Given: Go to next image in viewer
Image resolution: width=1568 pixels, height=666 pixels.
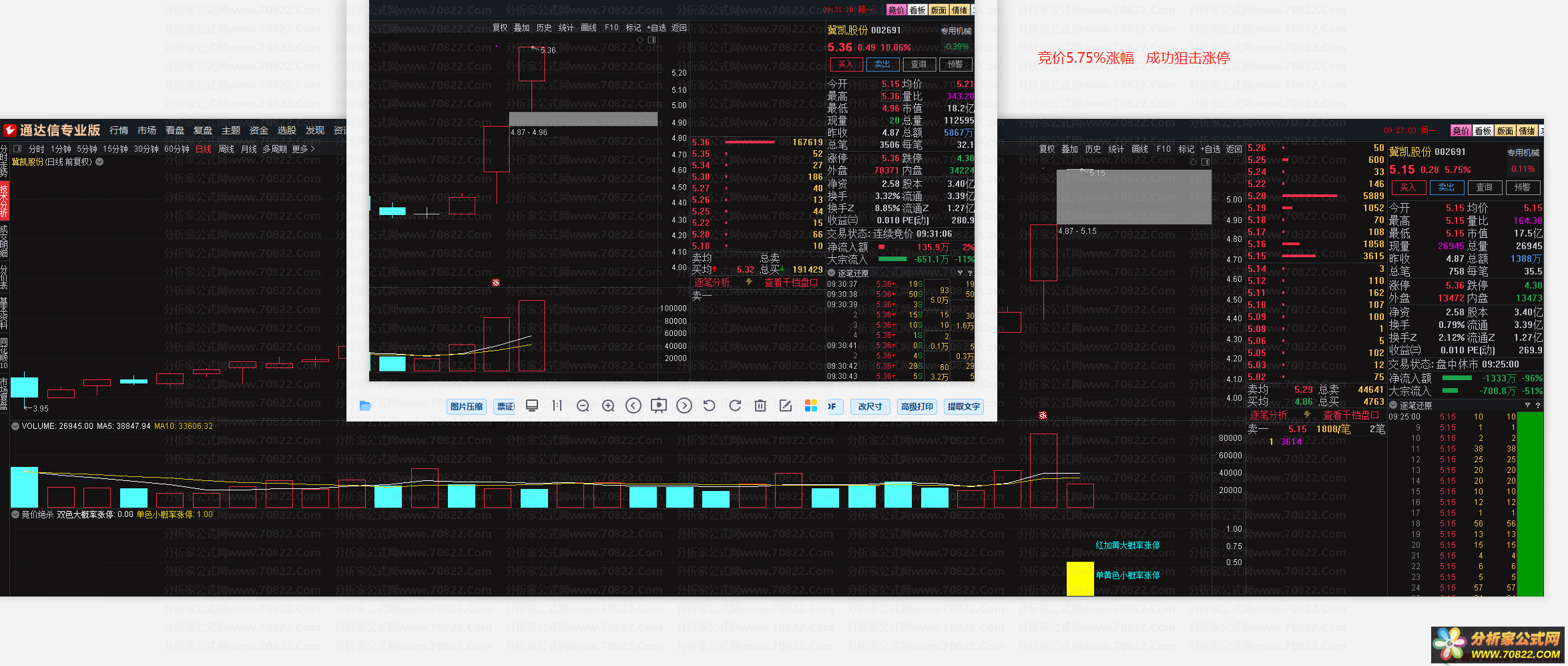Looking at the screenshot, I should coord(684,406).
